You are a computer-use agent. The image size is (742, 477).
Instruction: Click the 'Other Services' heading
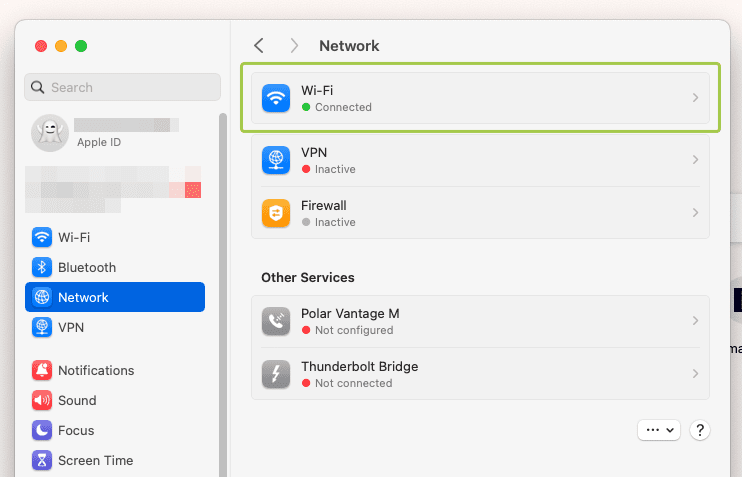(308, 277)
